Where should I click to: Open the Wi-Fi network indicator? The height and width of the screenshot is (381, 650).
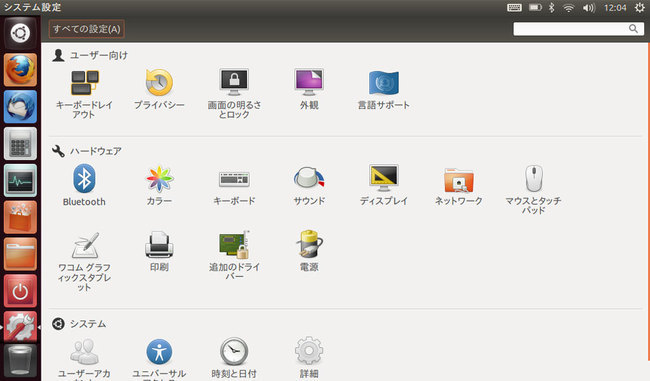click(x=568, y=7)
